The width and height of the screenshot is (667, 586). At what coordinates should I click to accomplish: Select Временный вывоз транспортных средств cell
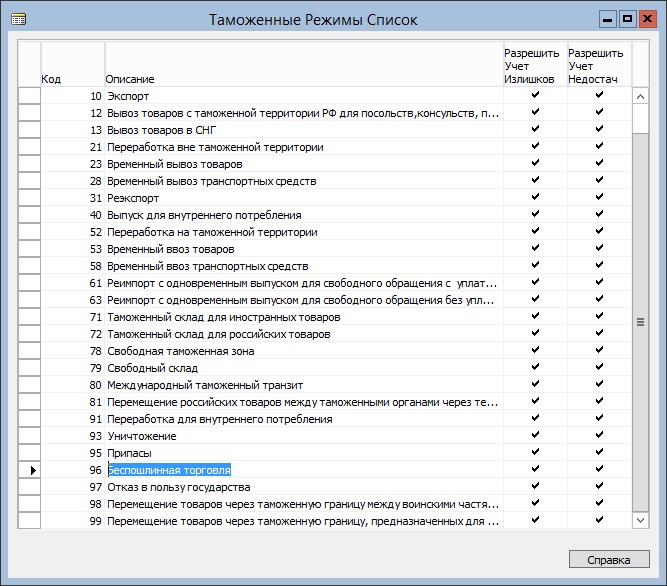(x=304, y=181)
